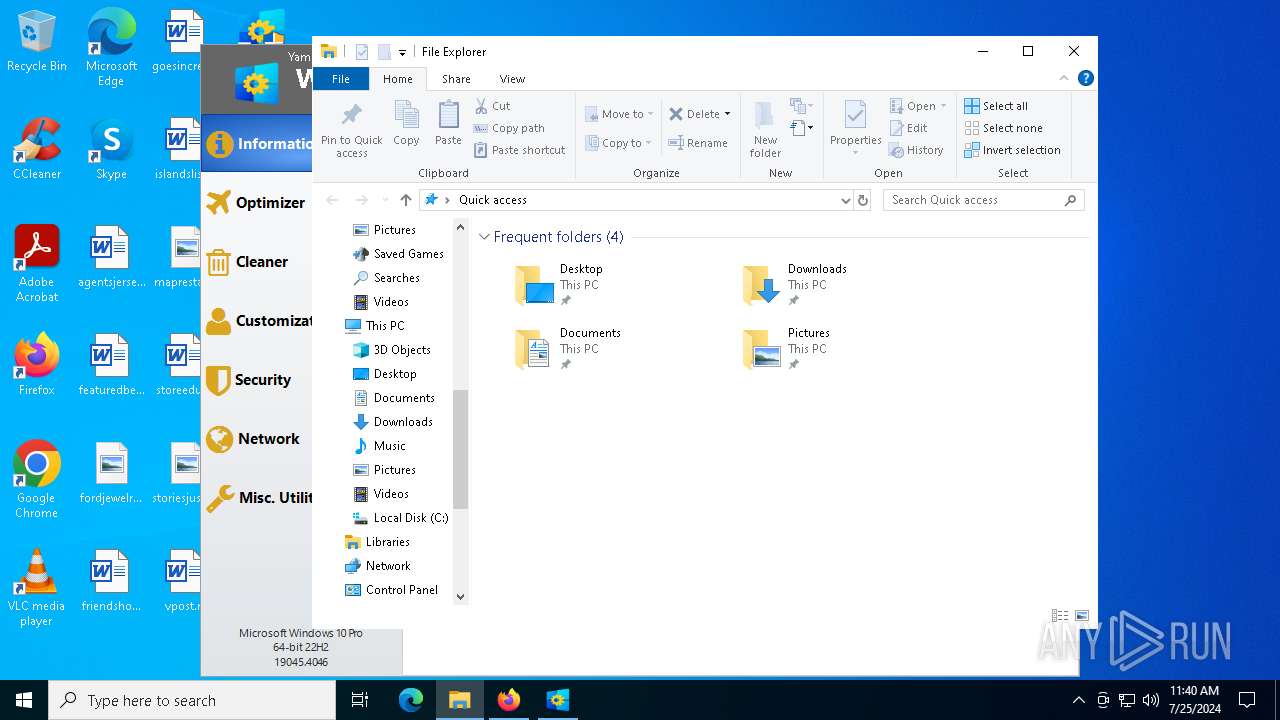Open the Recycle Bin desktop icon
This screenshot has width=1280, height=720.
(x=37, y=42)
